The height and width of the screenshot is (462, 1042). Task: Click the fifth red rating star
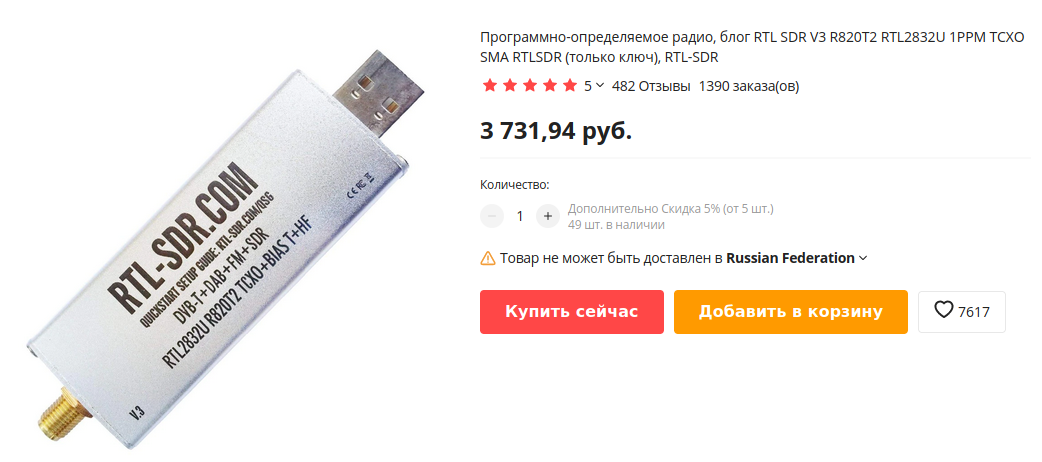(x=570, y=86)
